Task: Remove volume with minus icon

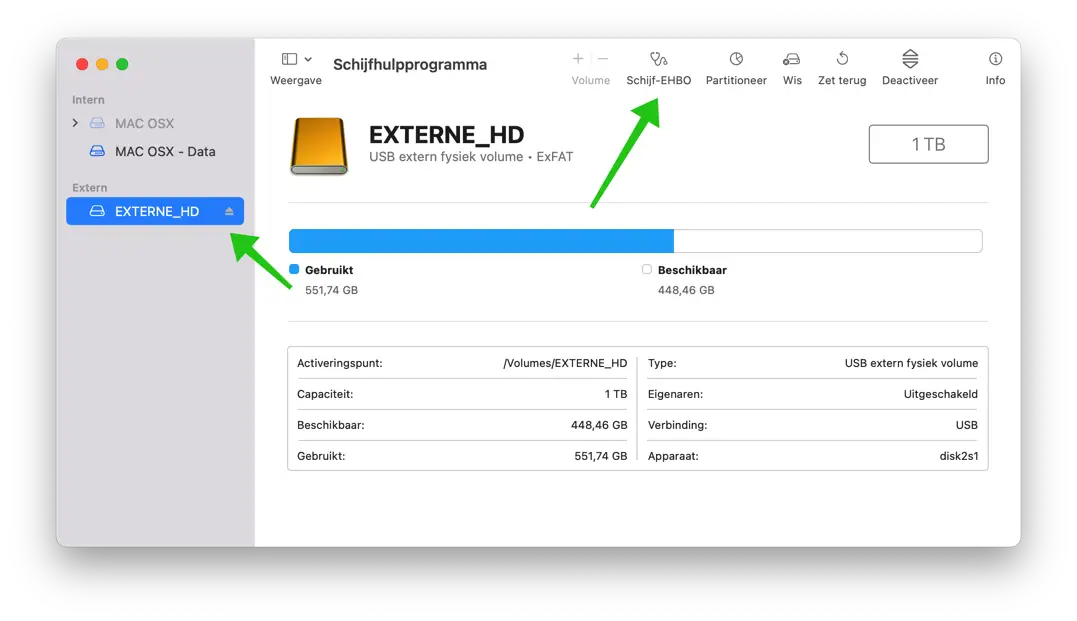Action: pyautogui.click(x=602, y=59)
